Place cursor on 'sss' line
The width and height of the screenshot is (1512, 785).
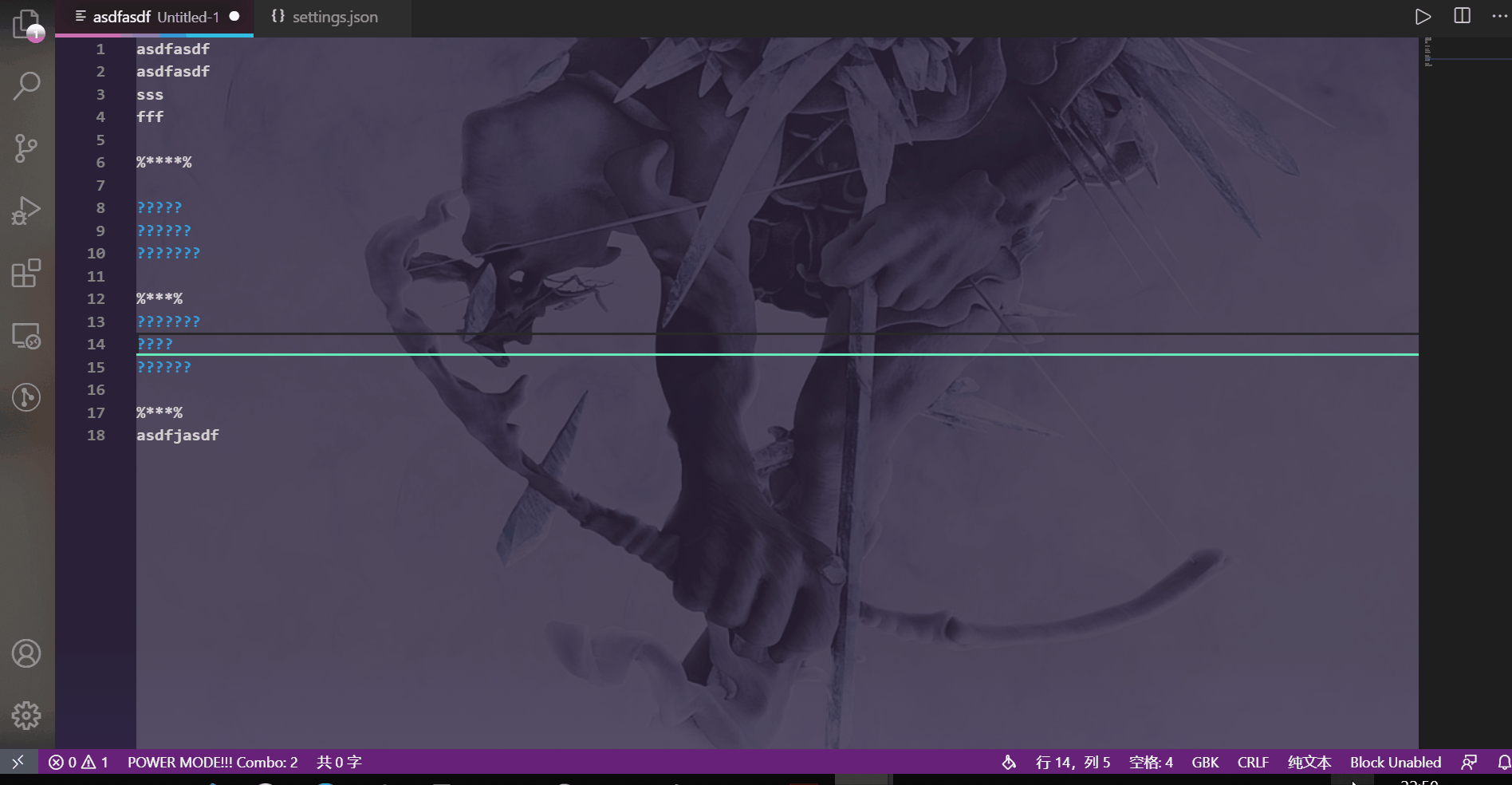point(150,94)
